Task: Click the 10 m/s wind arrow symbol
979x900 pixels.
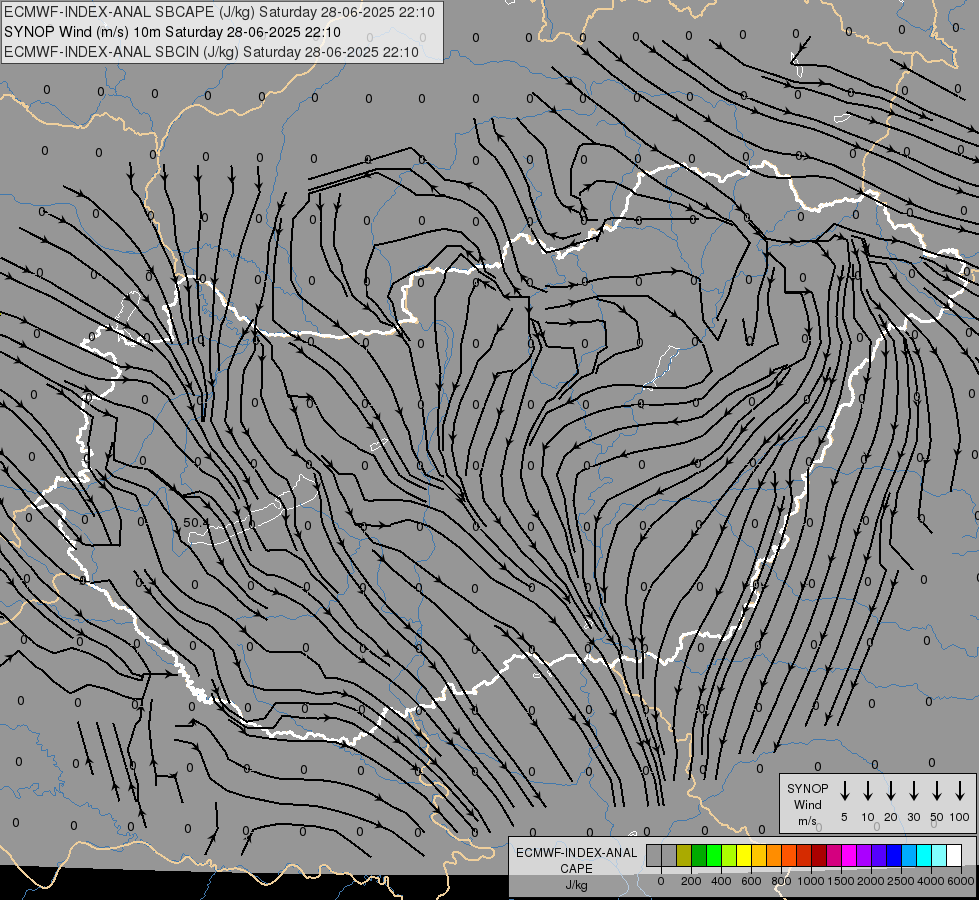Action: (868, 791)
